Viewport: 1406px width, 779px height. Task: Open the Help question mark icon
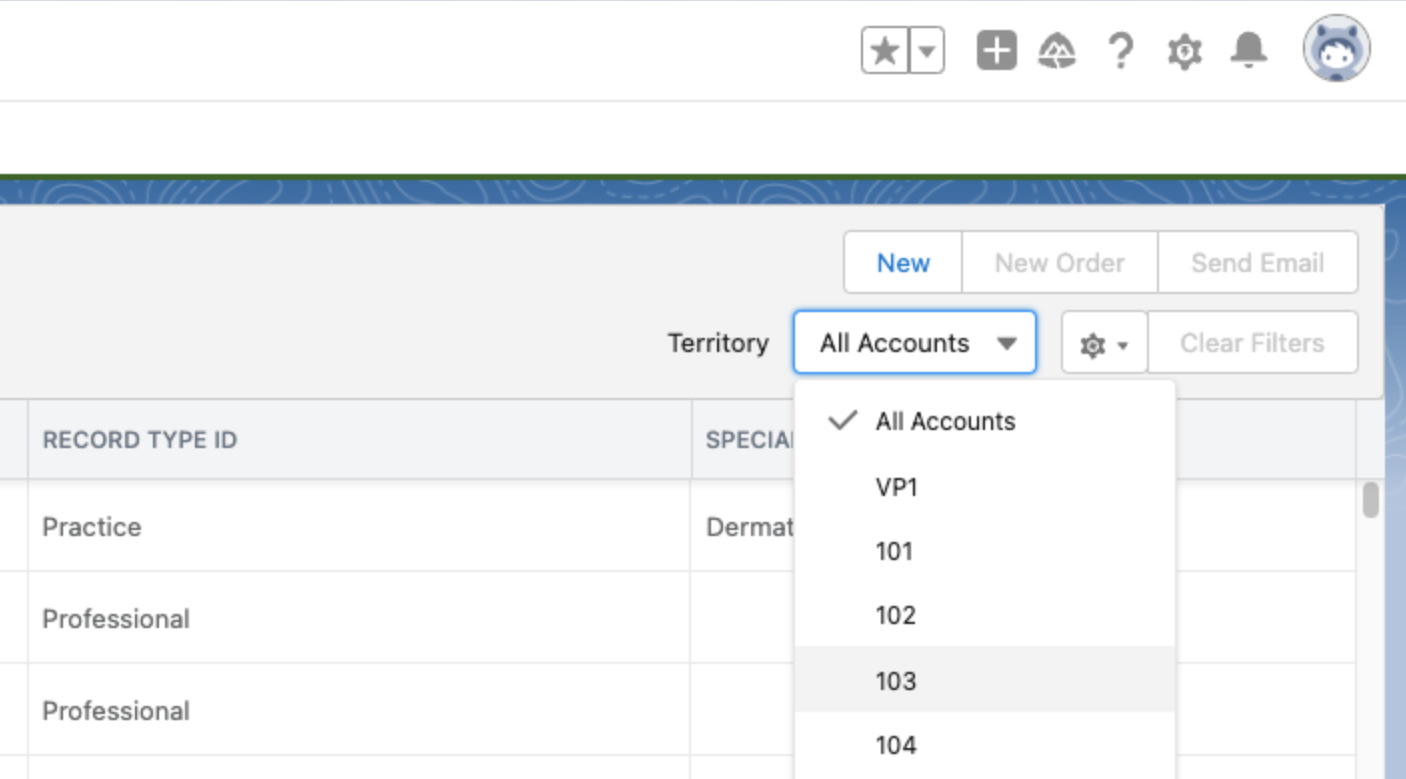pos(1121,50)
